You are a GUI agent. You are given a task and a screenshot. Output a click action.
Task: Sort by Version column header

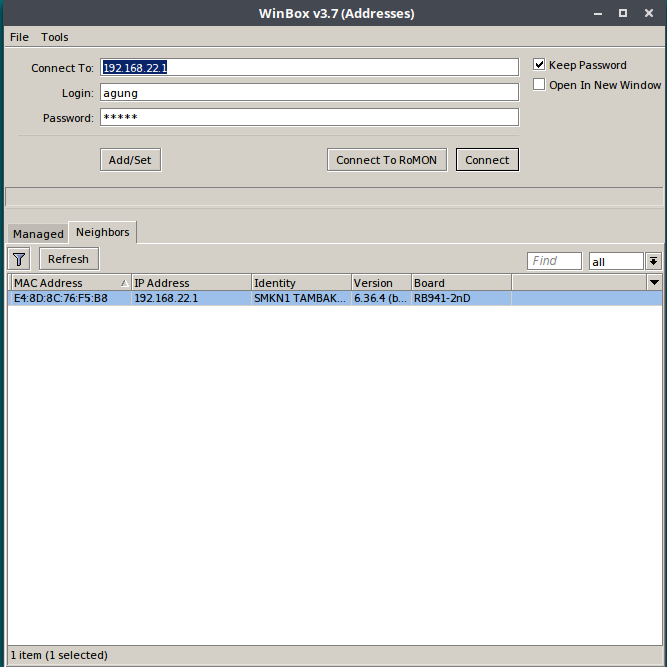tap(382, 283)
